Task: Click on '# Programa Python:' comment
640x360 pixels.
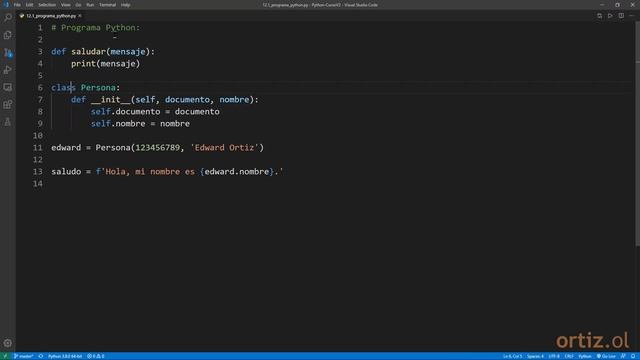Action: coord(96,28)
